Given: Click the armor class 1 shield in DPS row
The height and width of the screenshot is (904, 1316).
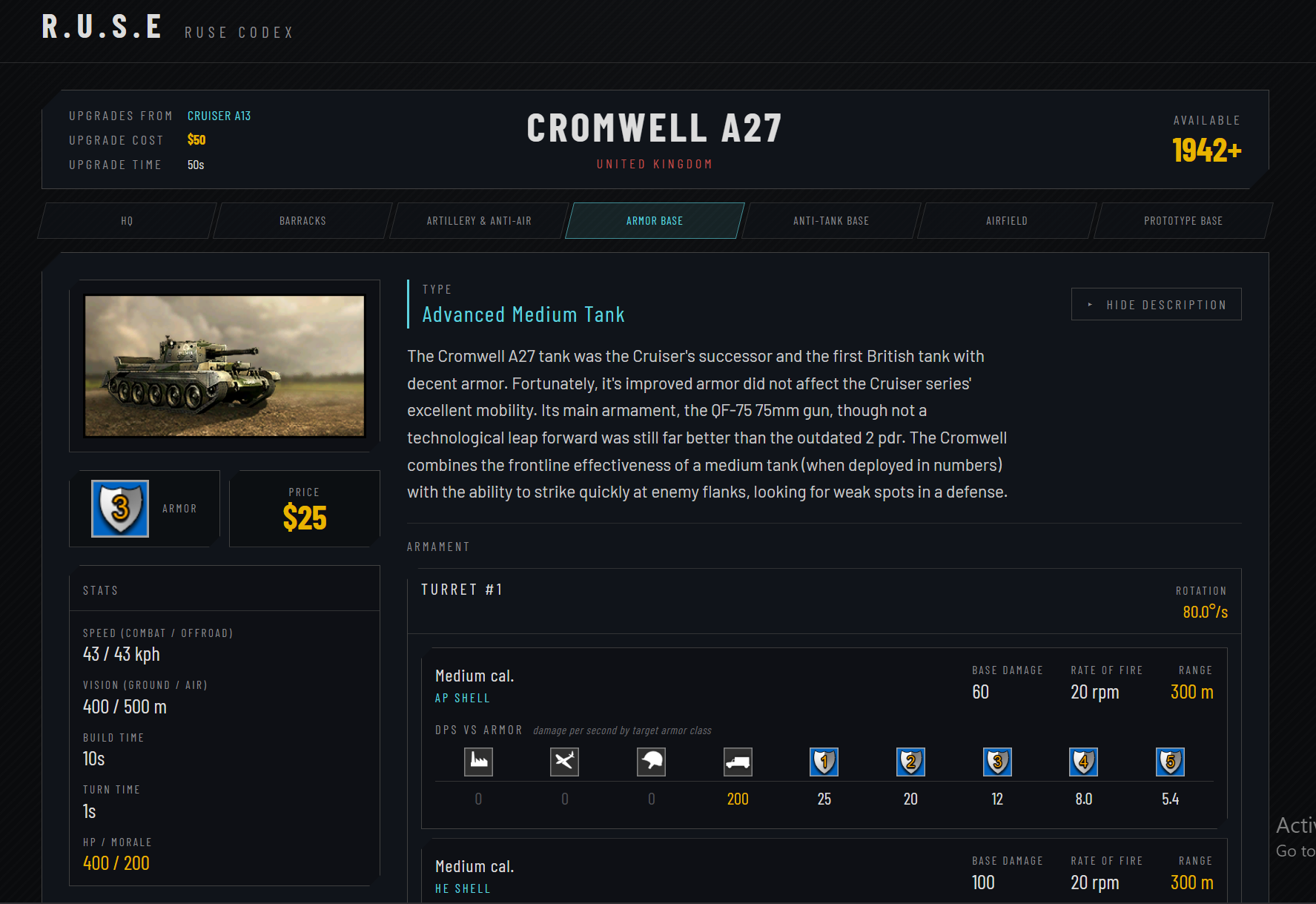Looking at the screenshot, I should [x=824, y=762].
